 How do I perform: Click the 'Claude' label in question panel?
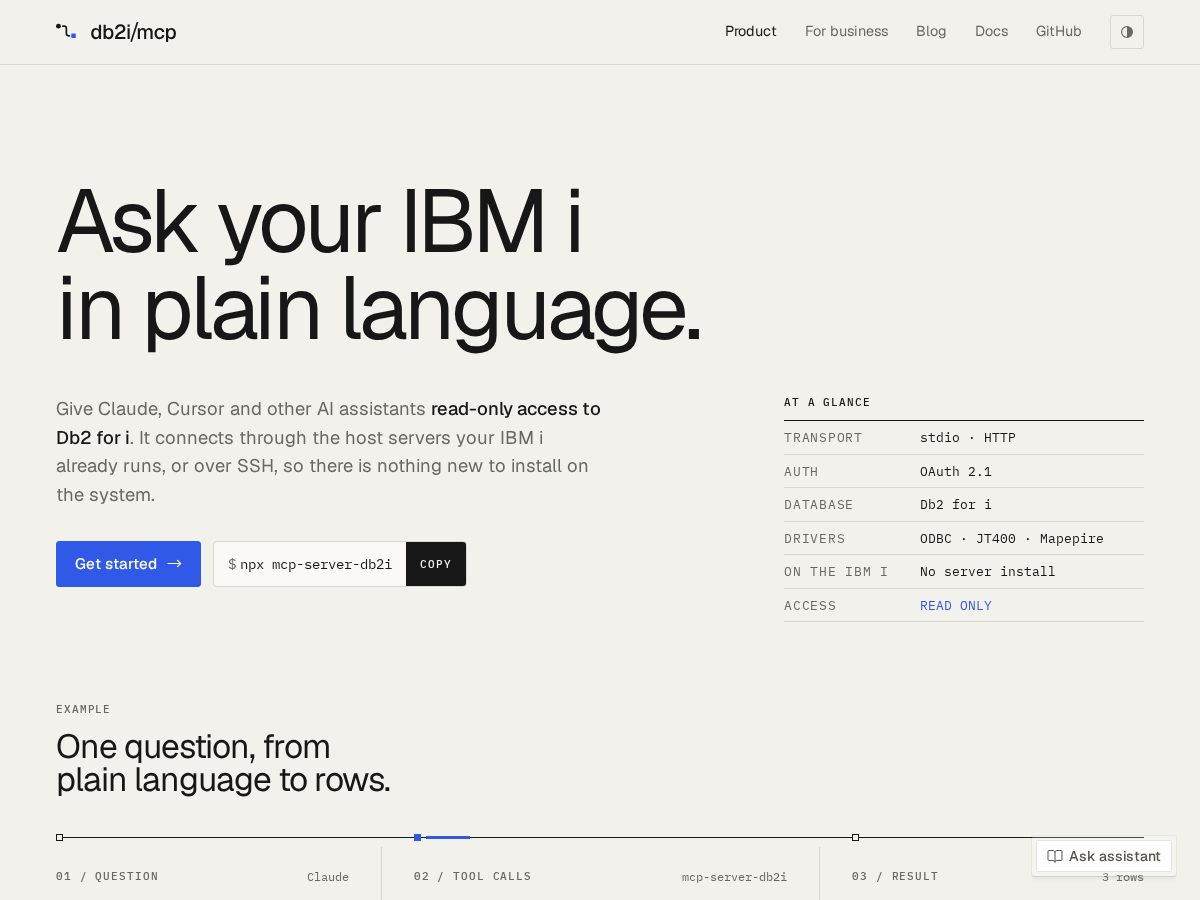coord(328,877)
